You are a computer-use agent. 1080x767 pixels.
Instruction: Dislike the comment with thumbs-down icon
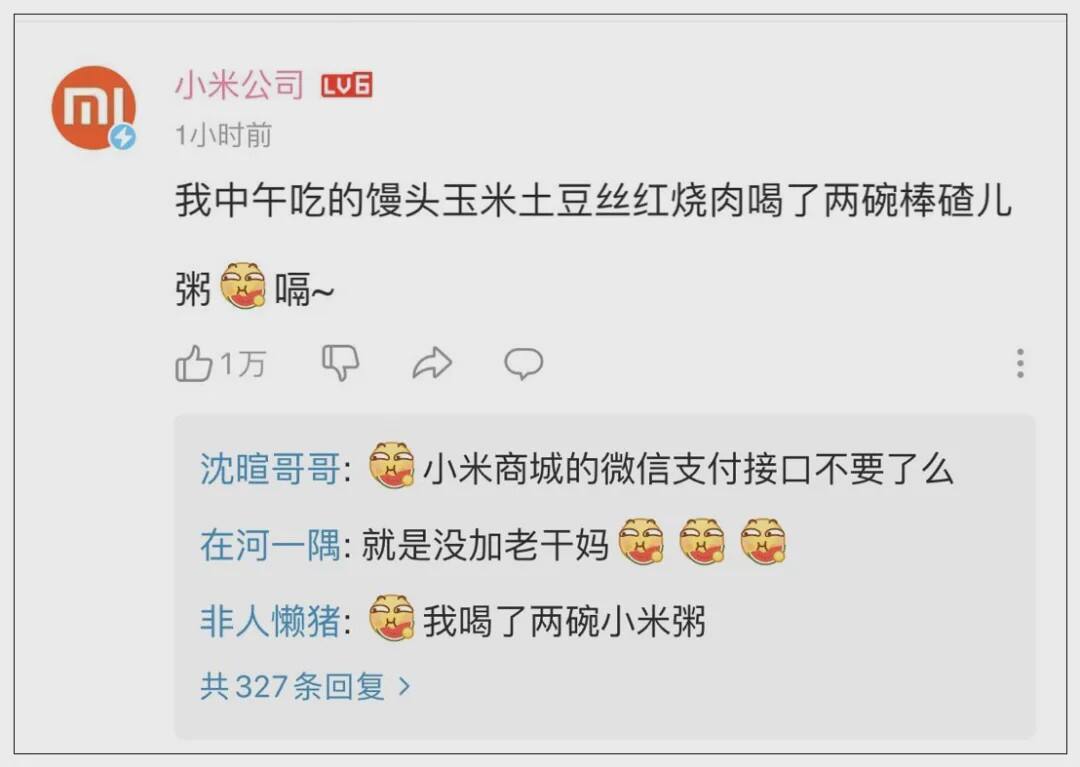pos(341,363)
